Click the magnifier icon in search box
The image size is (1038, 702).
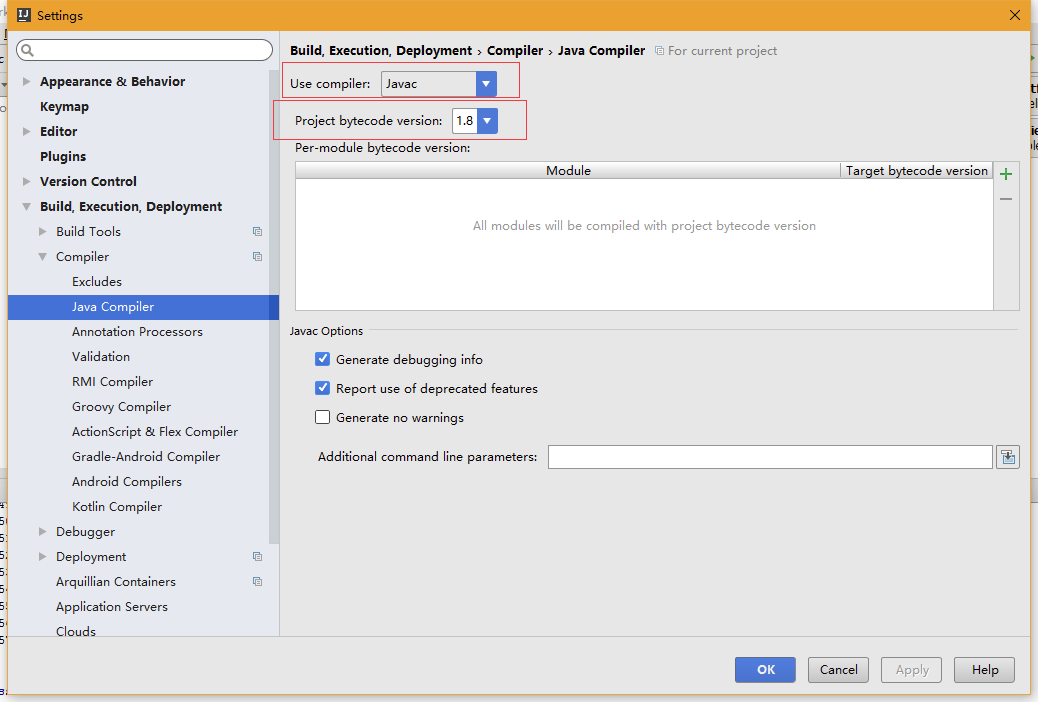[x=27, y=50]
